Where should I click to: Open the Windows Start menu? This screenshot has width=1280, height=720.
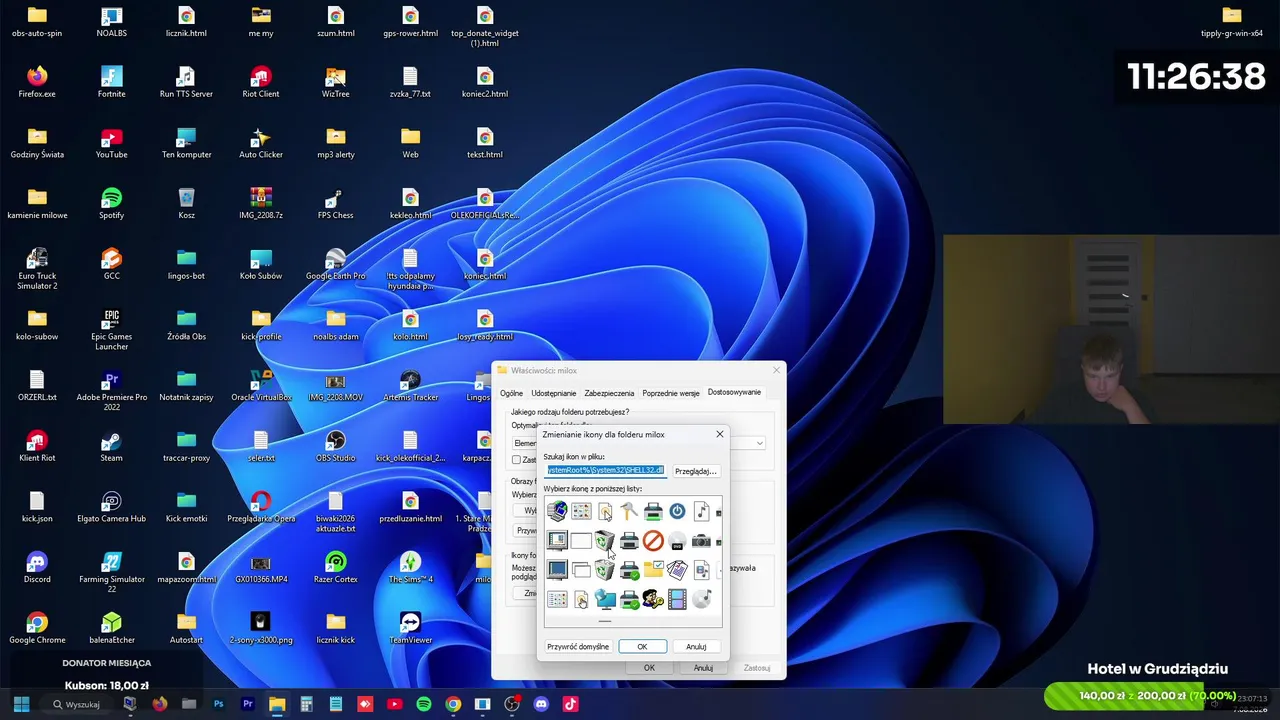click(x=21, y=704)
